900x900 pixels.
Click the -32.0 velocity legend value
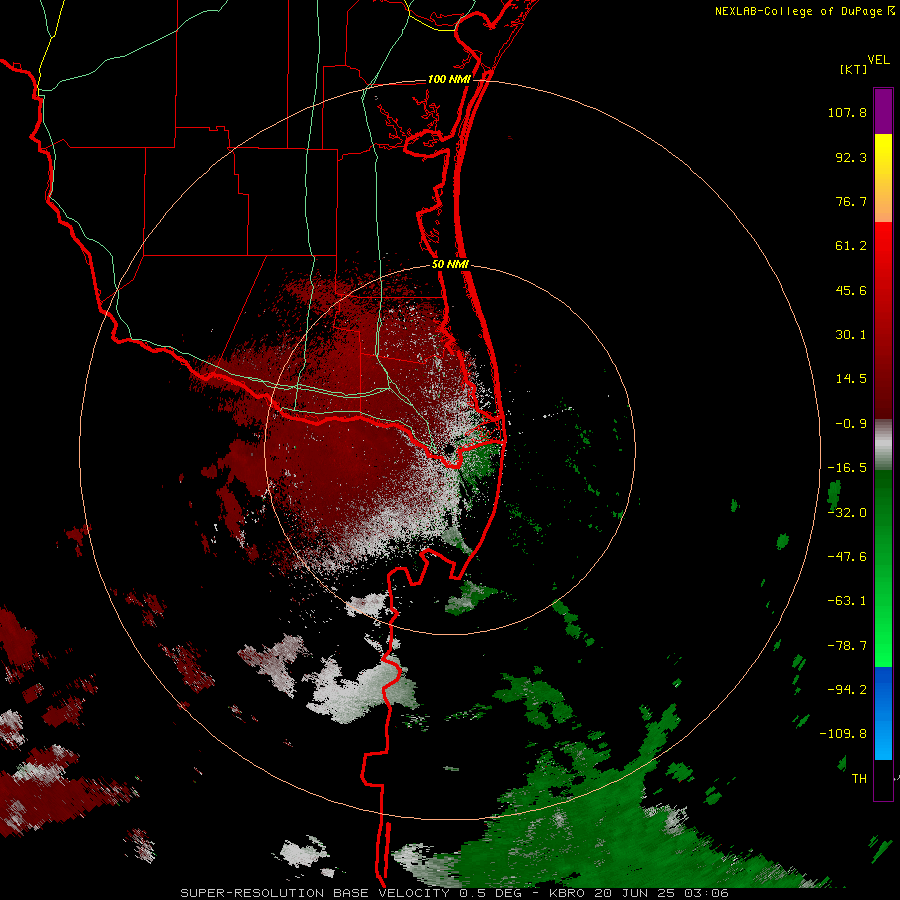[847, 513]
